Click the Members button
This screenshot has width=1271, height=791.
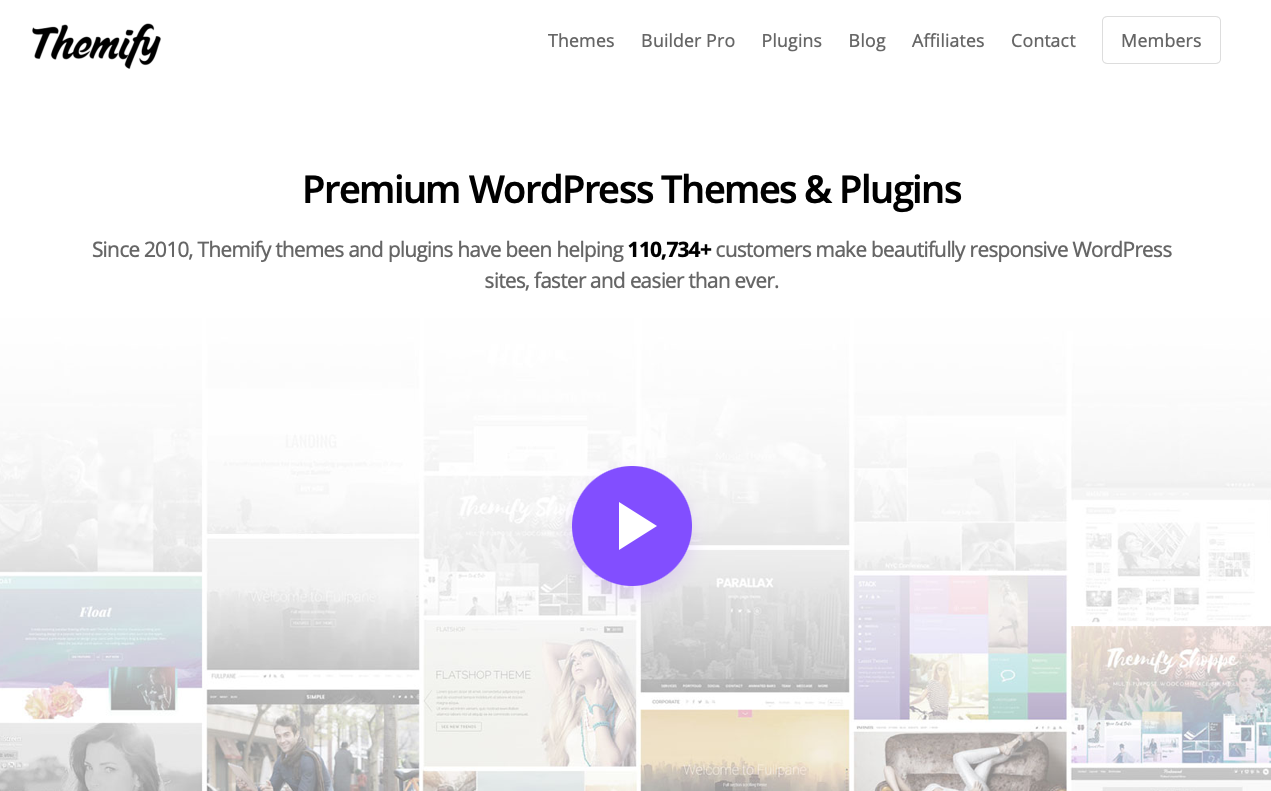coord(1161,40)
